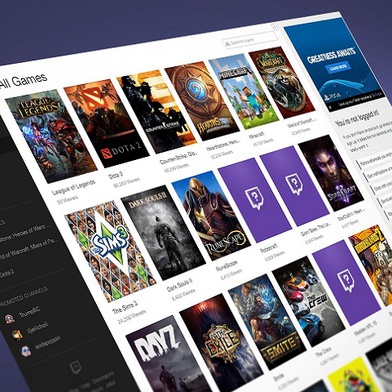Select the Path of Exile cover

(221, 343)
